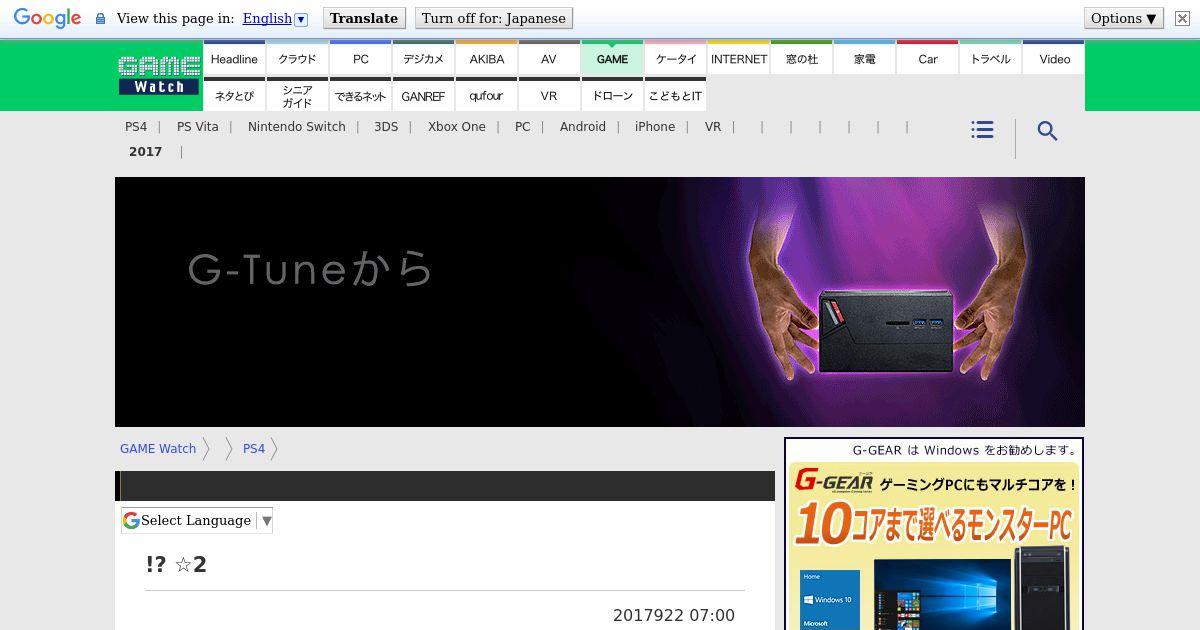Open the search magnifier icon
Screen dimensions: 1200x630
tap(1047, 131)
